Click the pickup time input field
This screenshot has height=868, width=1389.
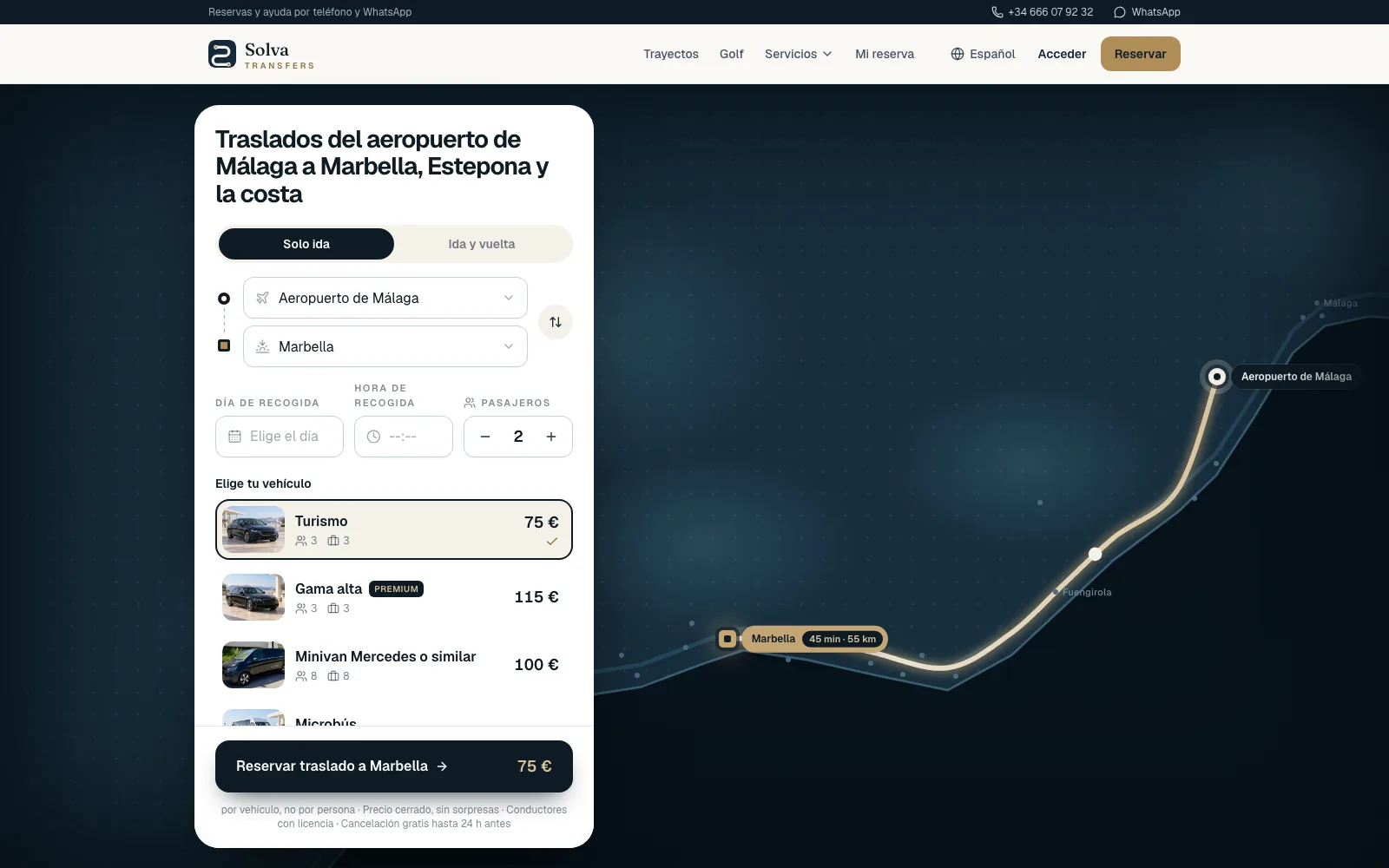point(404,437)
